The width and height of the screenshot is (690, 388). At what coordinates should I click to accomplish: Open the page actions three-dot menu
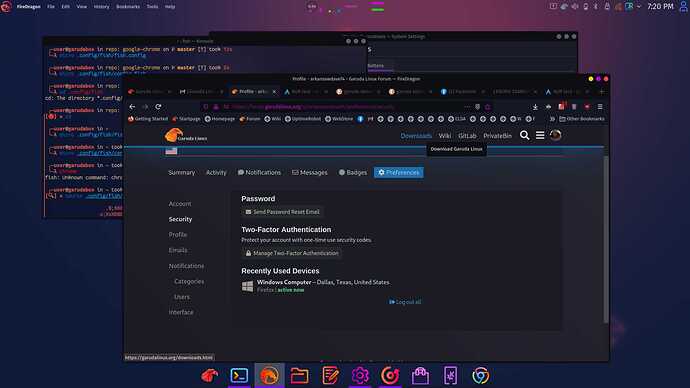[467, 106]
